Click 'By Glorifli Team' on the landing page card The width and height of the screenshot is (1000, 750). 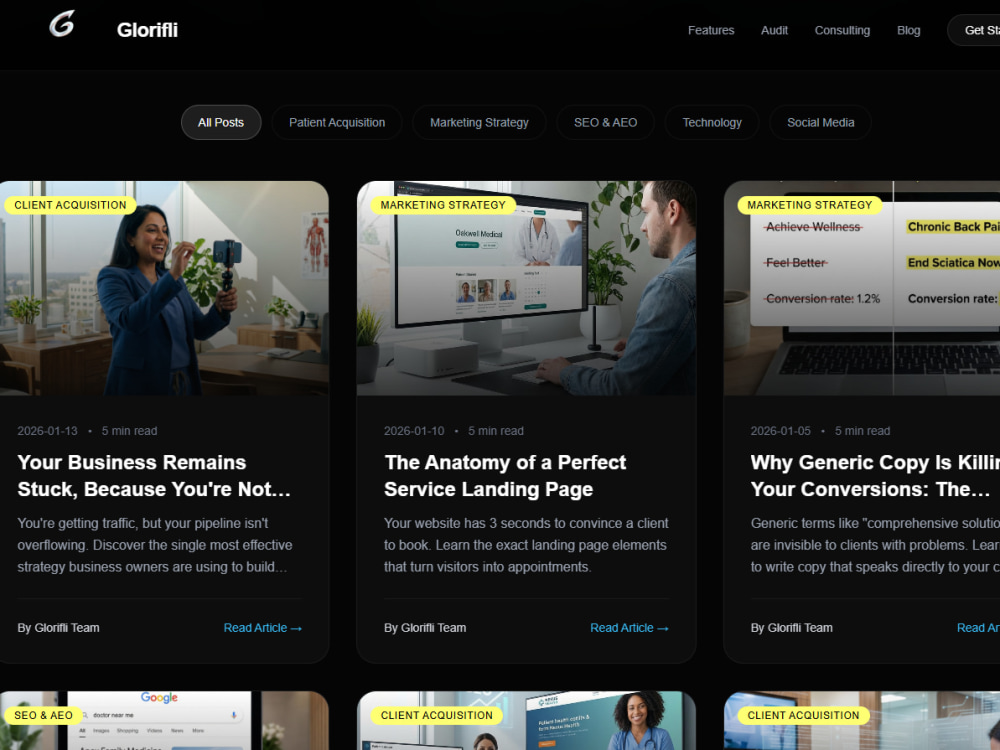point(425,628)
